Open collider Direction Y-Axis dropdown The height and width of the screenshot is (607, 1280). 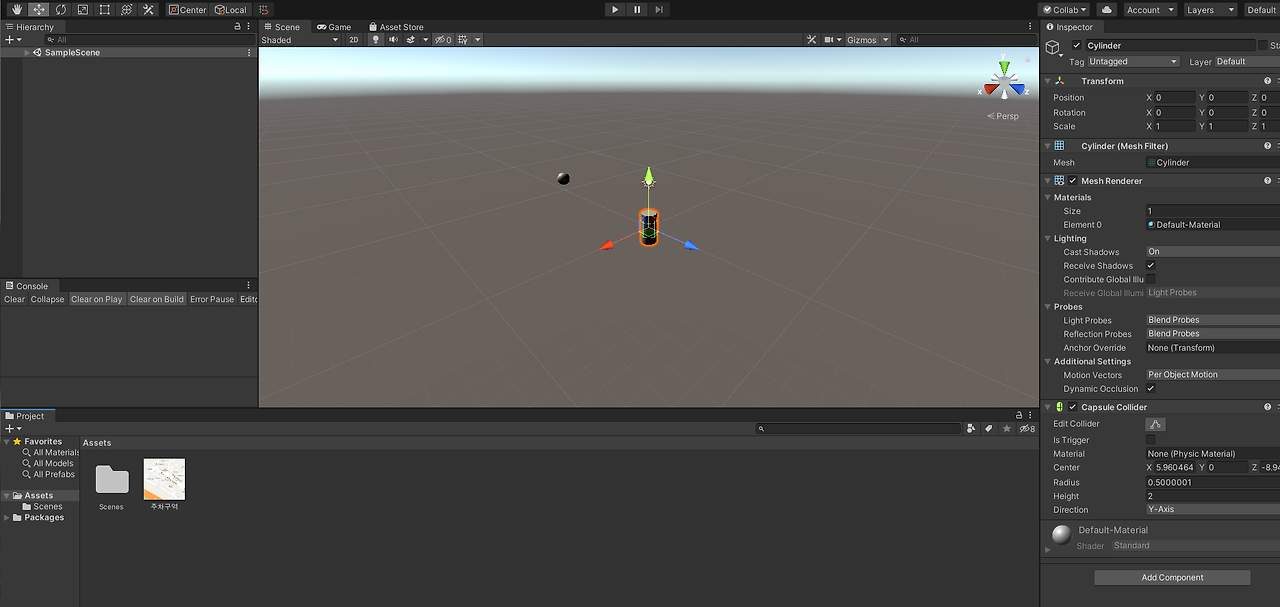click(x=1213, y=509)
